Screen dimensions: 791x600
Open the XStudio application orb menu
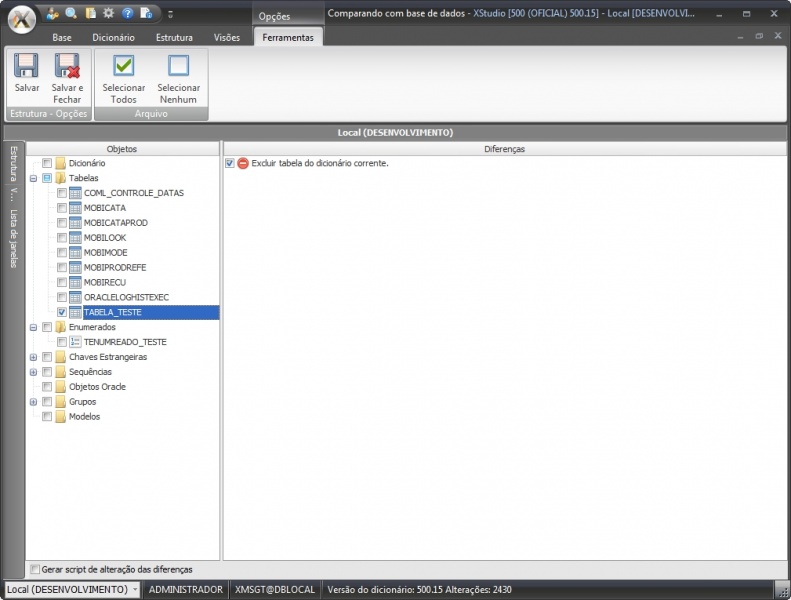point(21,20)
